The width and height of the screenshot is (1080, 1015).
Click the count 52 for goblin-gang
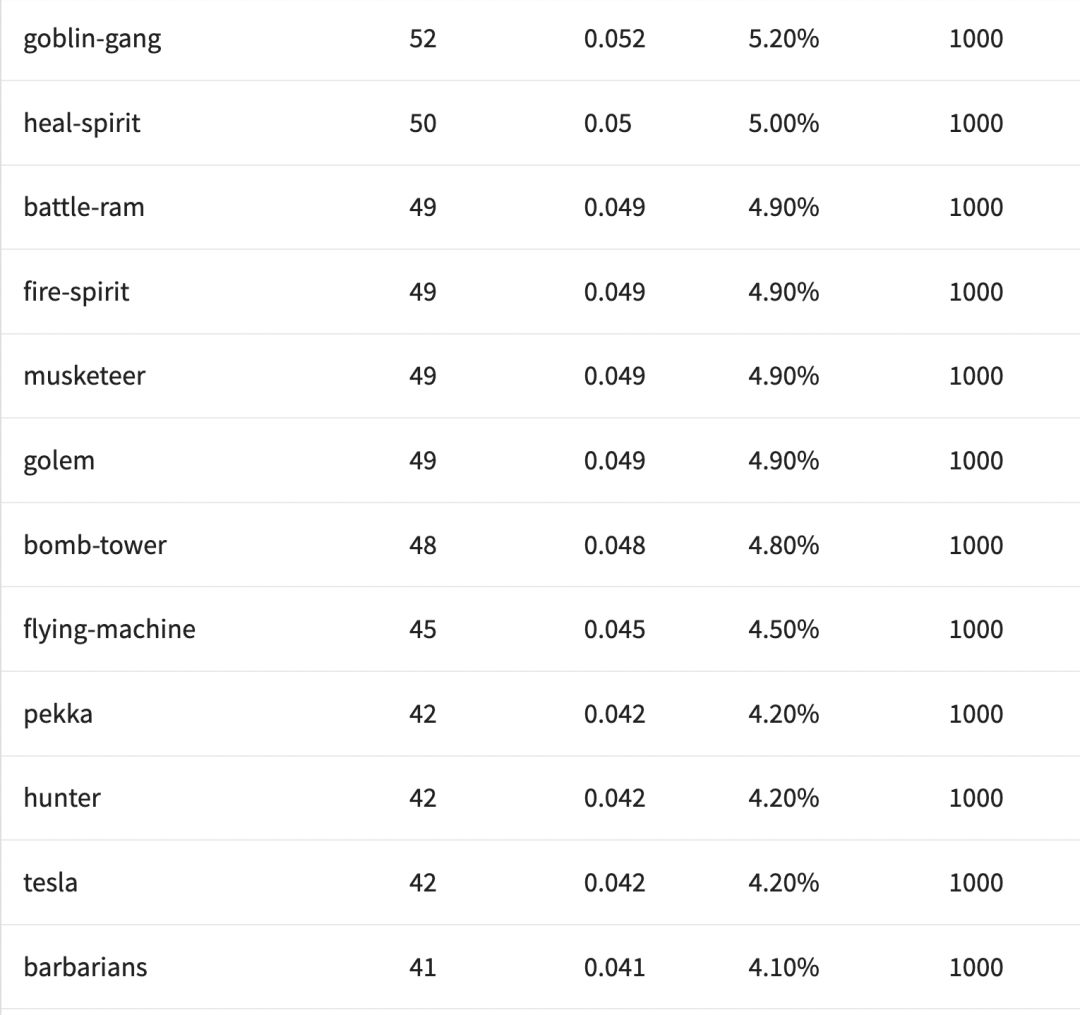(x=423, y=39)
